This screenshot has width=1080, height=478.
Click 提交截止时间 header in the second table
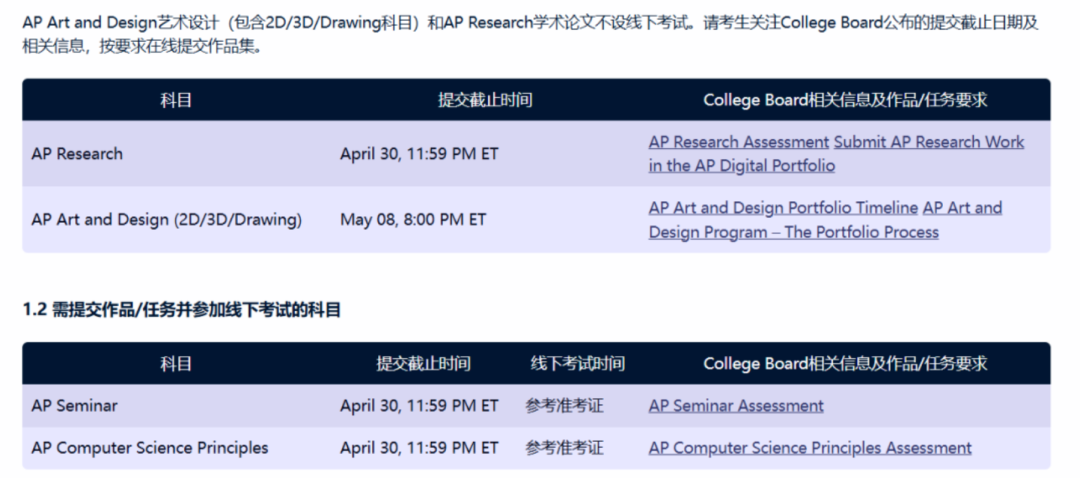point(424,364)
